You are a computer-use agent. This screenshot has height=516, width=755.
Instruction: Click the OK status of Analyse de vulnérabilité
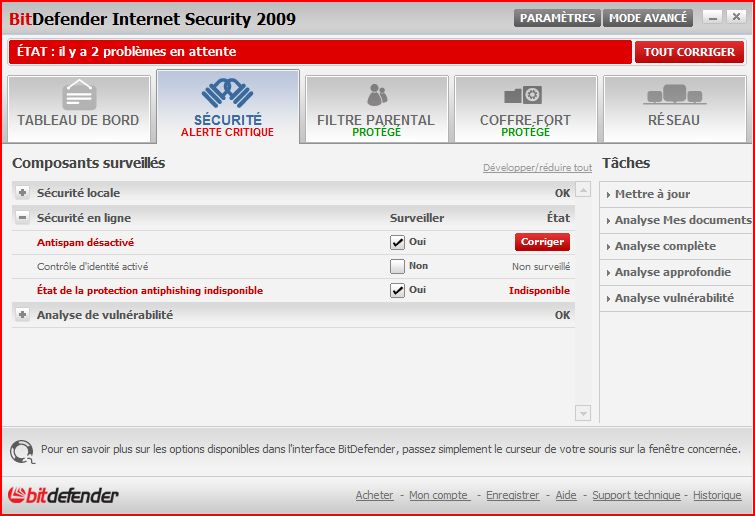(x=562, y=315)
